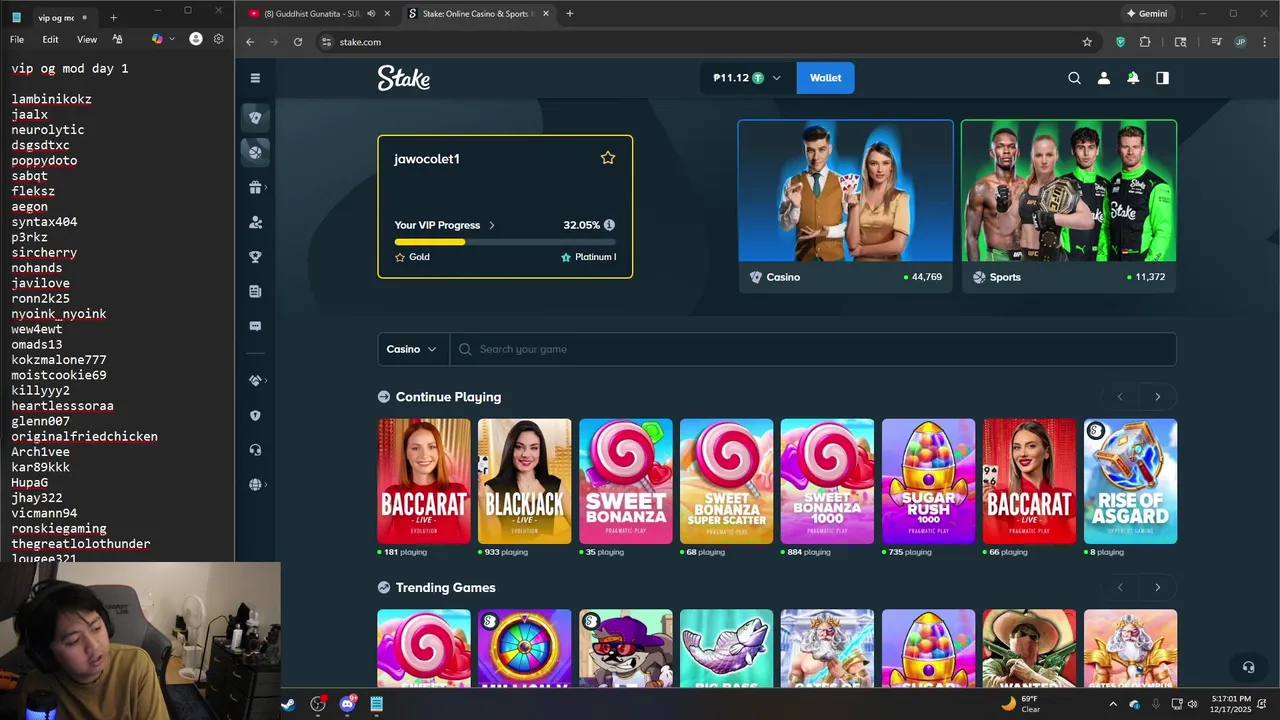Open the Casino banner card
Image resolution: width=1280 pixels, height=720 pixels.
click(846, 206)
